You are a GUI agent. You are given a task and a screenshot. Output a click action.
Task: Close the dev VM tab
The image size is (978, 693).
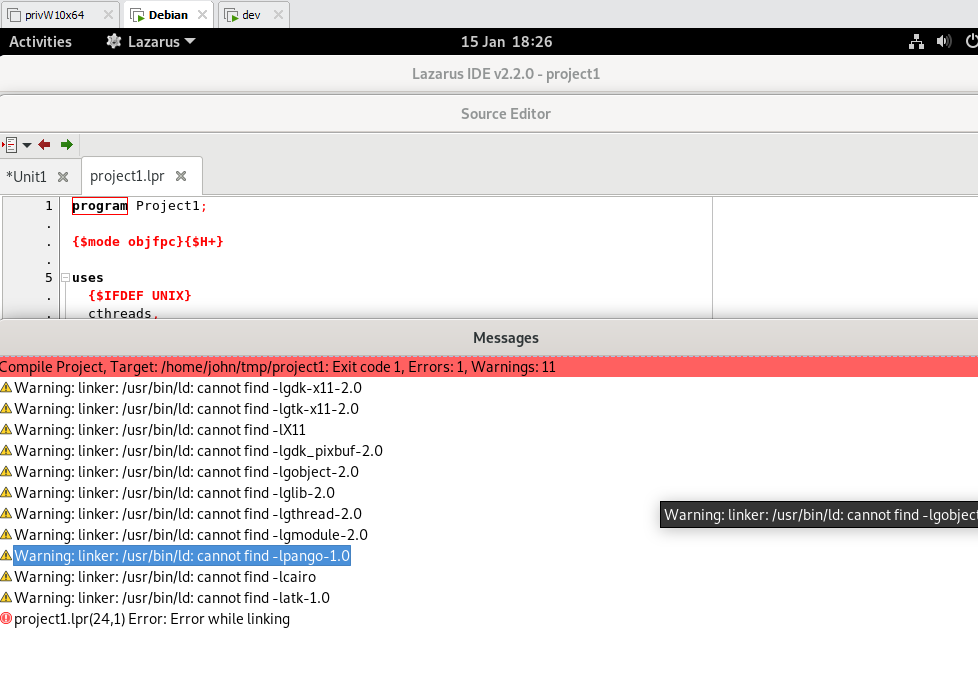pyautogui.click(x=278, y=14)
